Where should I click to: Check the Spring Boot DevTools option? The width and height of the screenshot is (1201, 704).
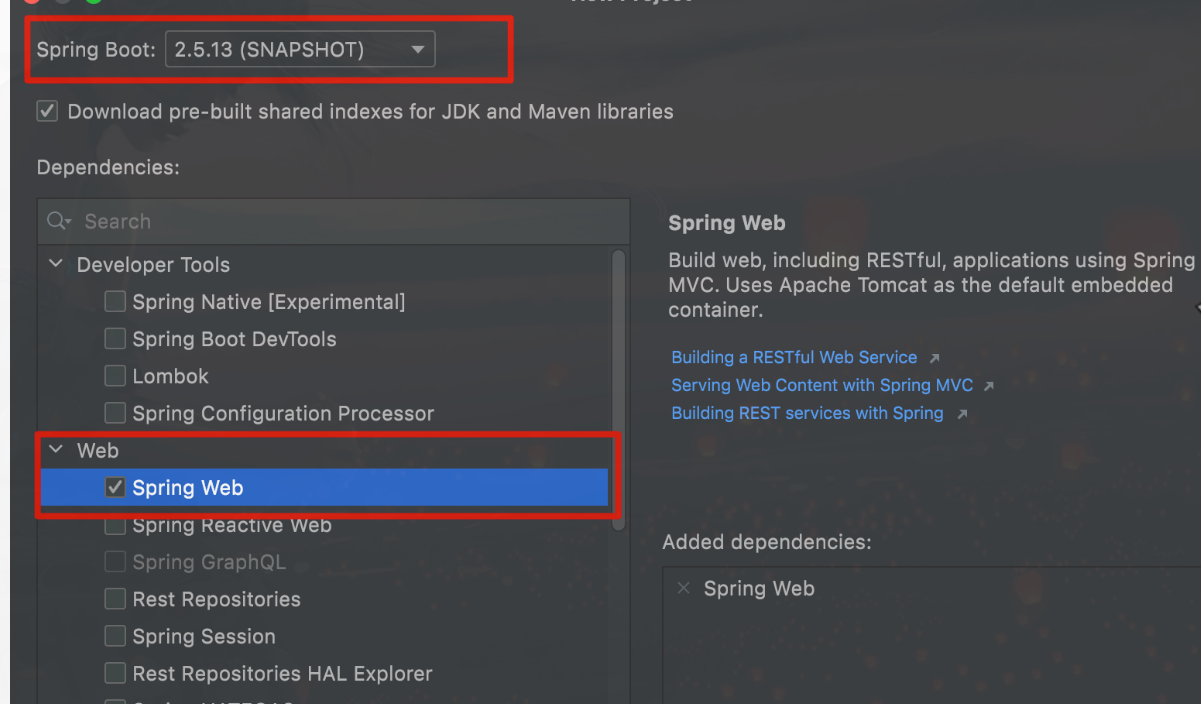pos(116,339)
